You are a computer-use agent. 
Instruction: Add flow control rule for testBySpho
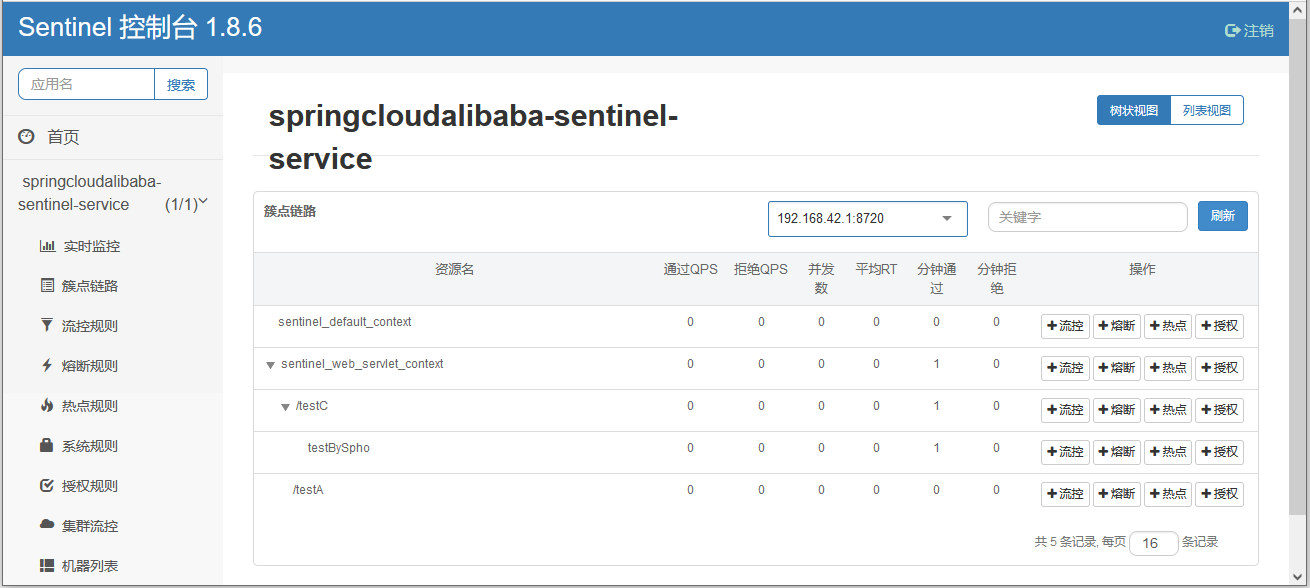pyautogui.click(x=1065, y=452)
